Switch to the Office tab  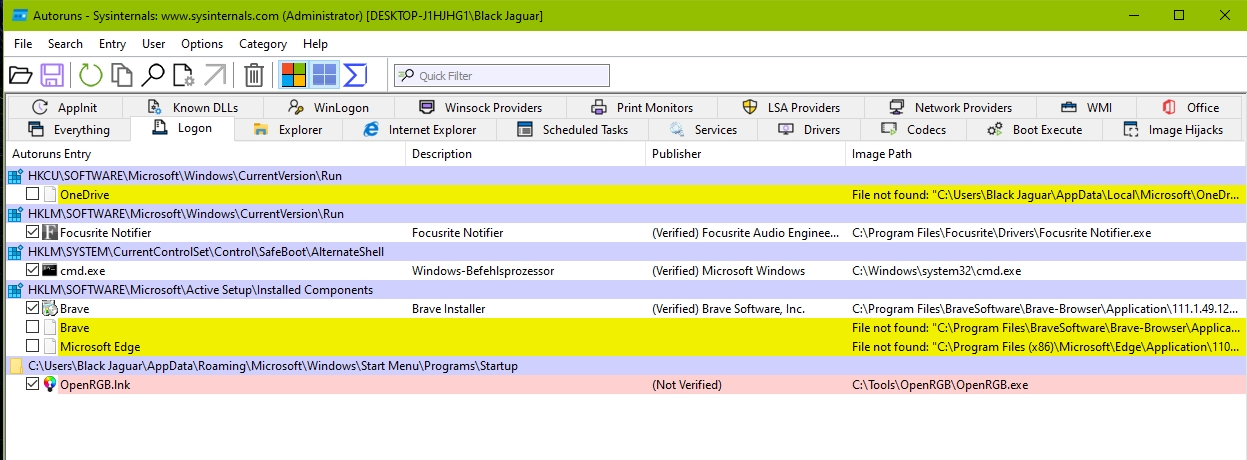coord(1190,107)
